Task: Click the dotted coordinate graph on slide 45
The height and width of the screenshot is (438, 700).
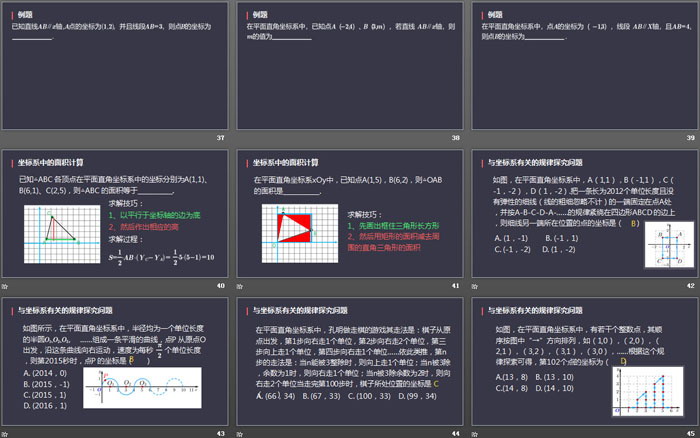Action: [652, 395]
